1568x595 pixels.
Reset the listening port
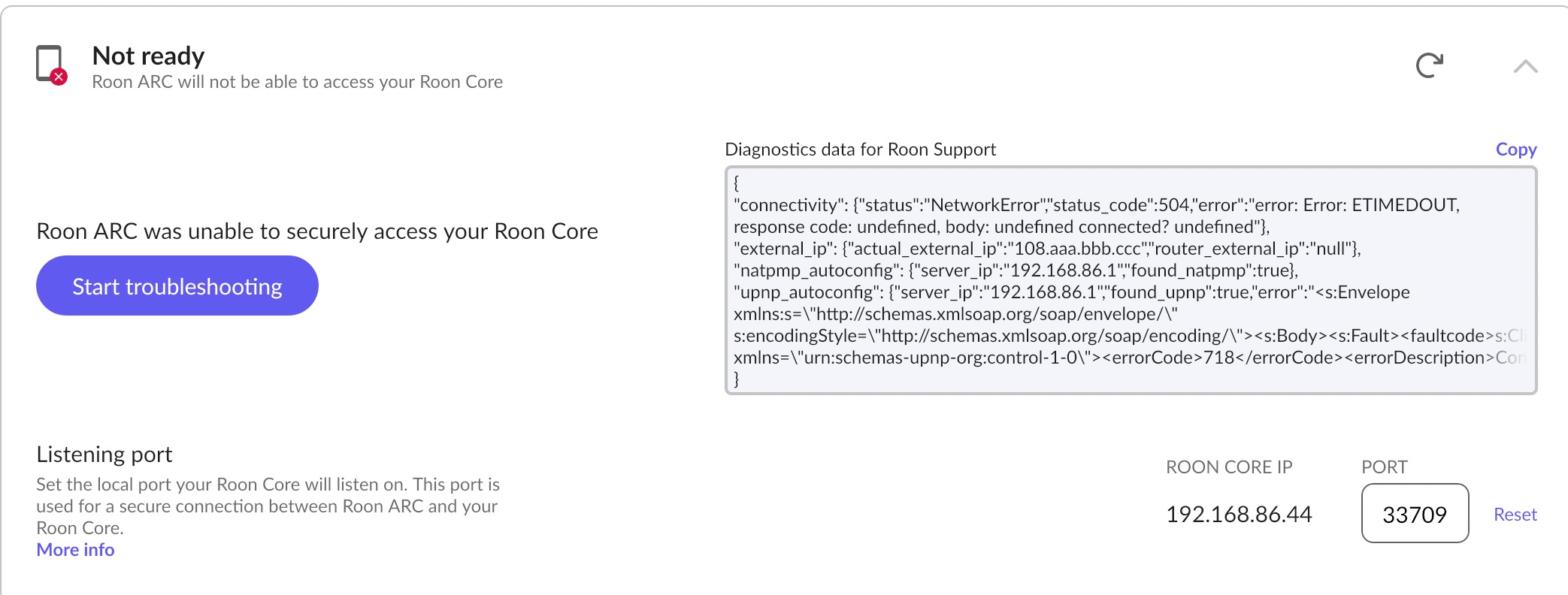pyautogui.click(x=1515, y=515)
